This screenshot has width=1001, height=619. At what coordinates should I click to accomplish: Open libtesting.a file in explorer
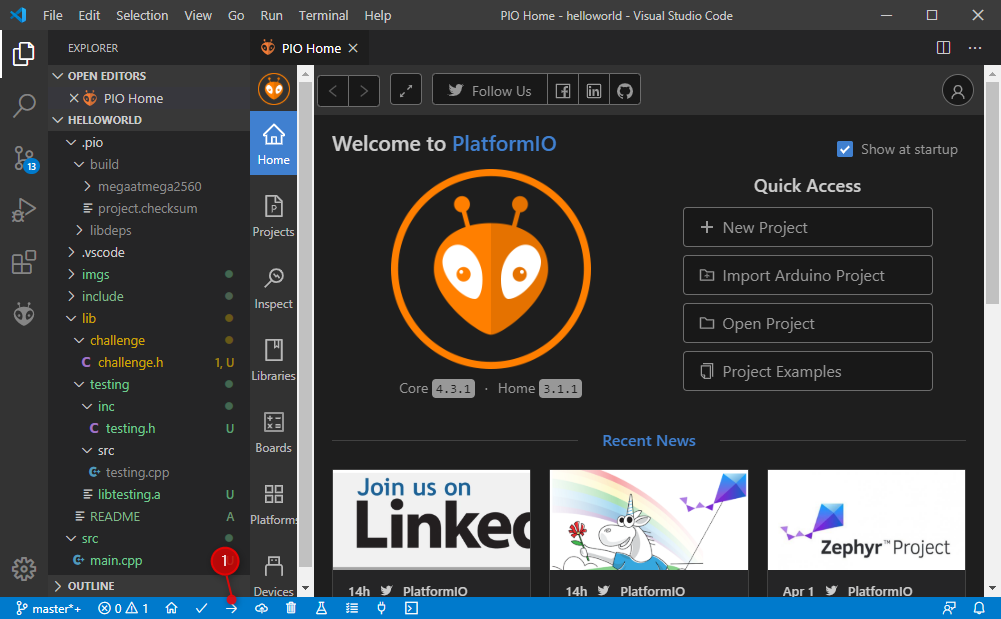click(x=149, y=495)
